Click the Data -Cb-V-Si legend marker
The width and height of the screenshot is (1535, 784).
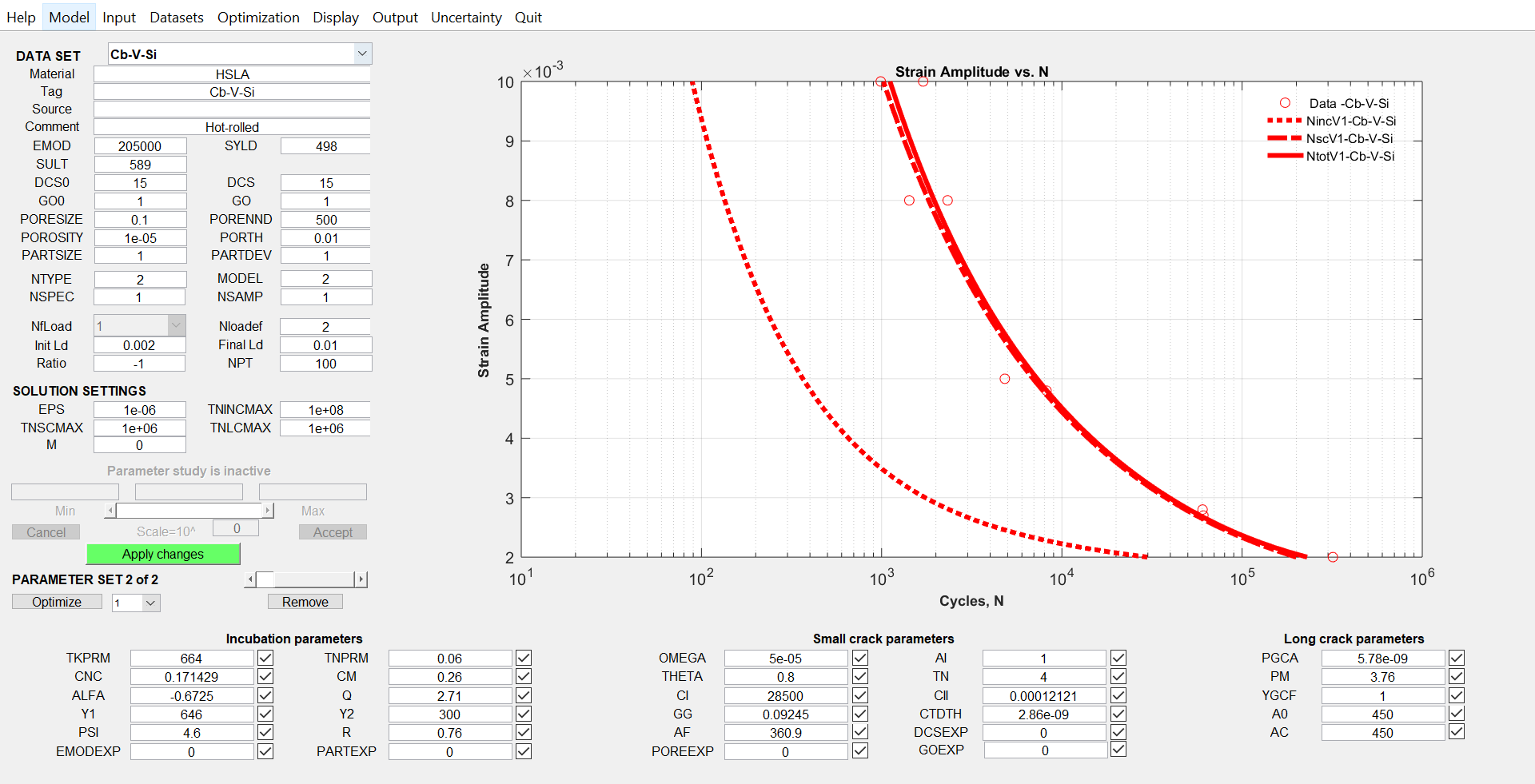point(1285,103)
